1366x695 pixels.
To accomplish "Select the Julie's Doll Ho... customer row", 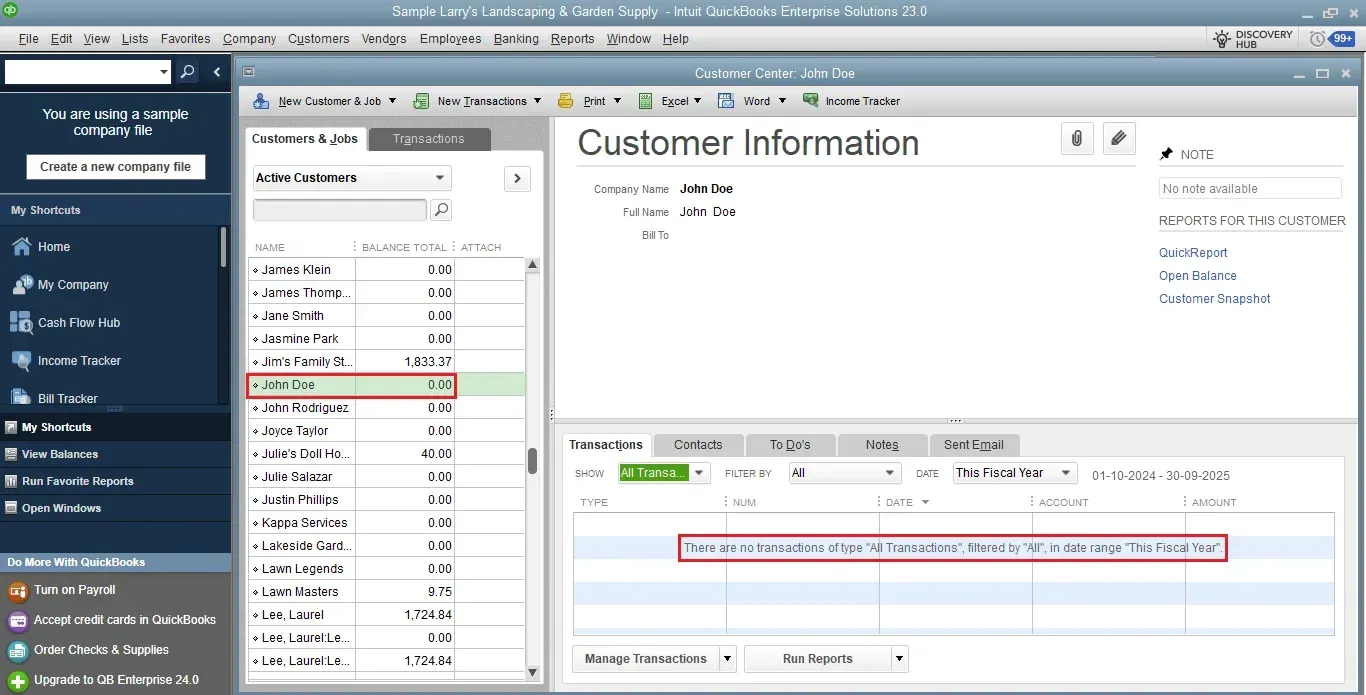I will pos(386,454).
